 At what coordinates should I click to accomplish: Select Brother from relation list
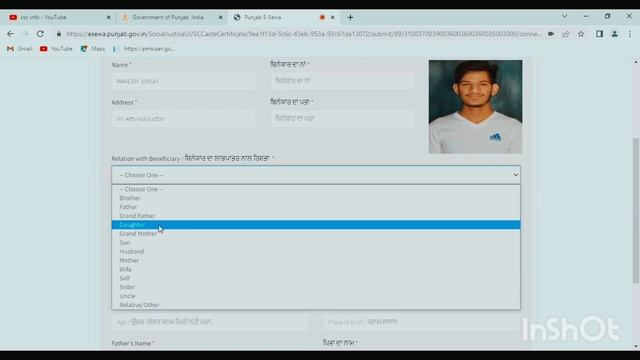(x=316, y=198)
